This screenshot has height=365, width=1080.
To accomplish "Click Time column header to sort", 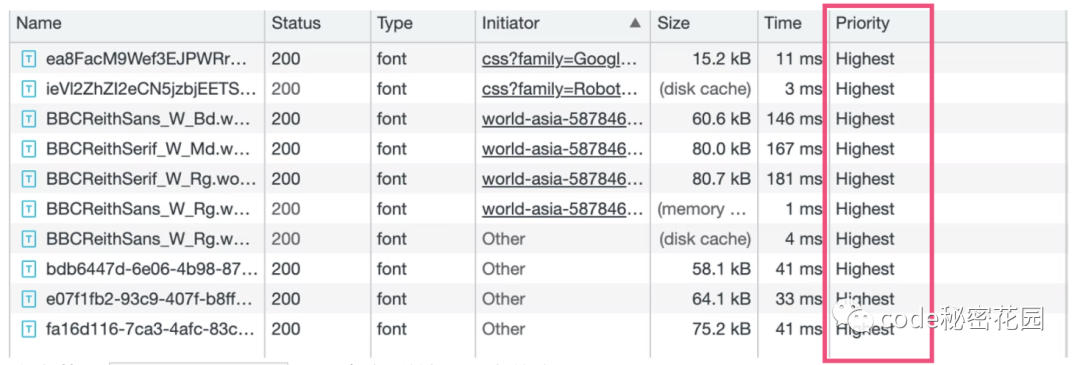I will tap(782, 23).
